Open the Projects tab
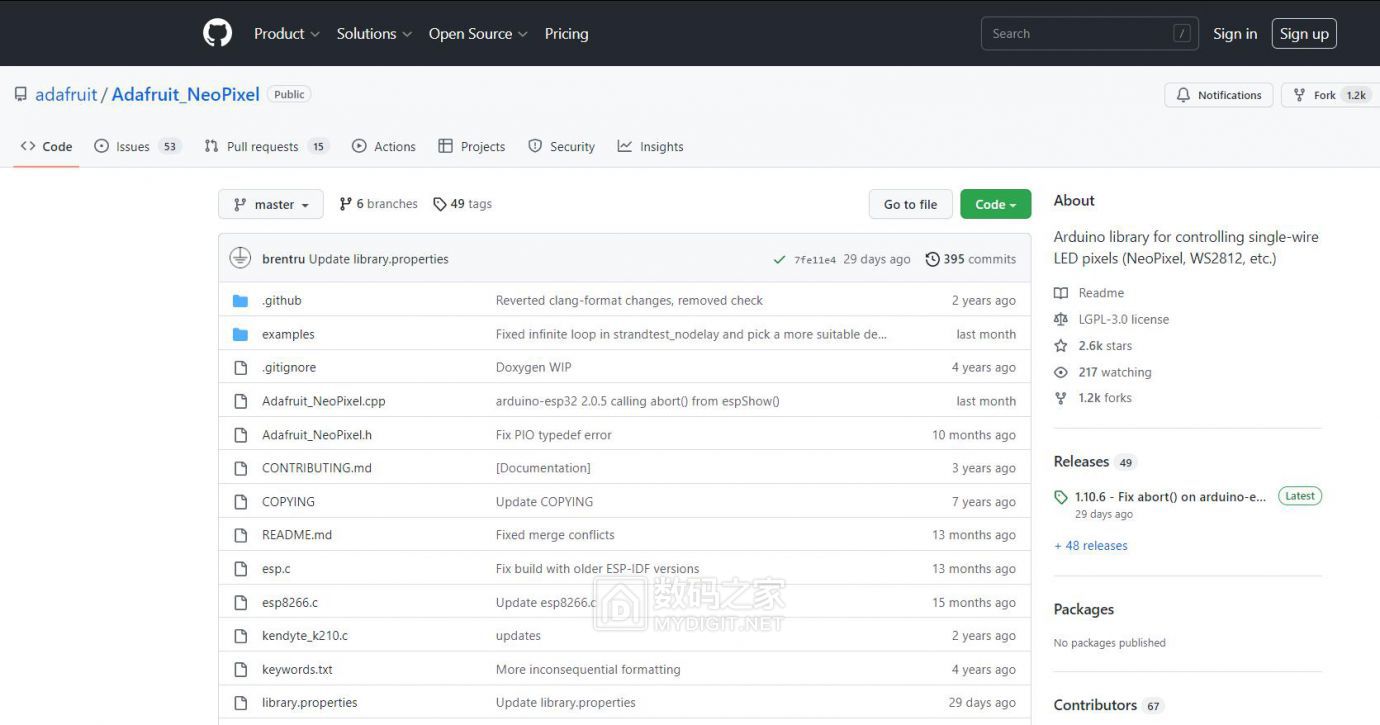Viewport: 1380px width, 725px height. click(x=472, y=146)
